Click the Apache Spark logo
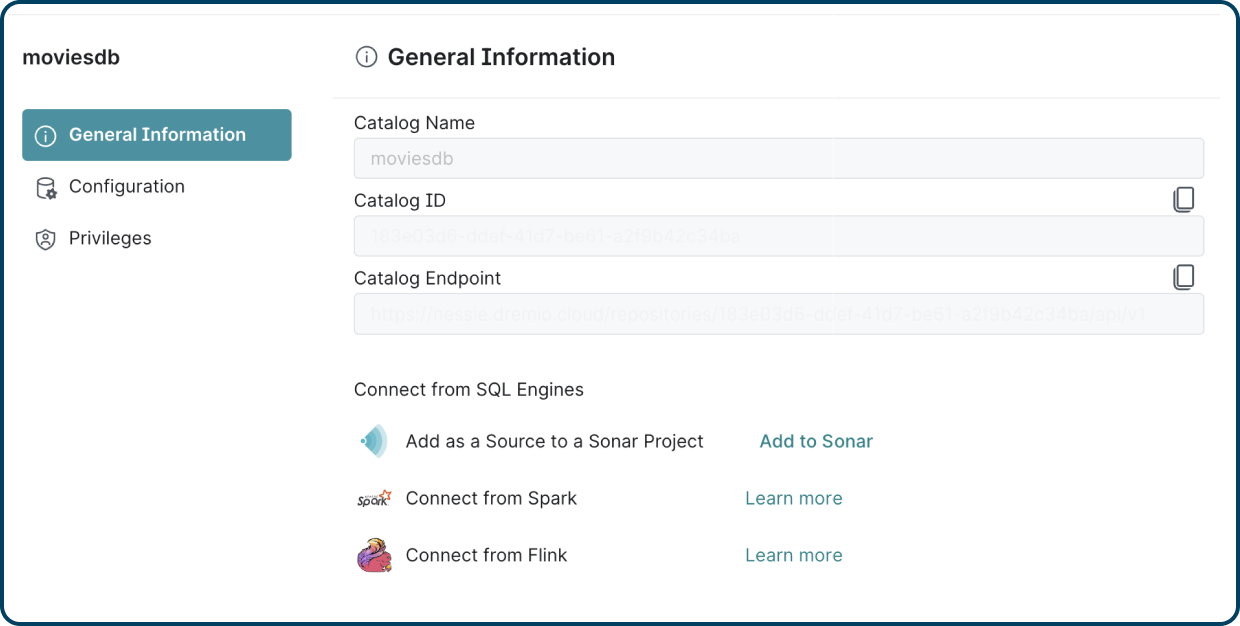Screen dimensions: 1240x626 click(373, 498)
